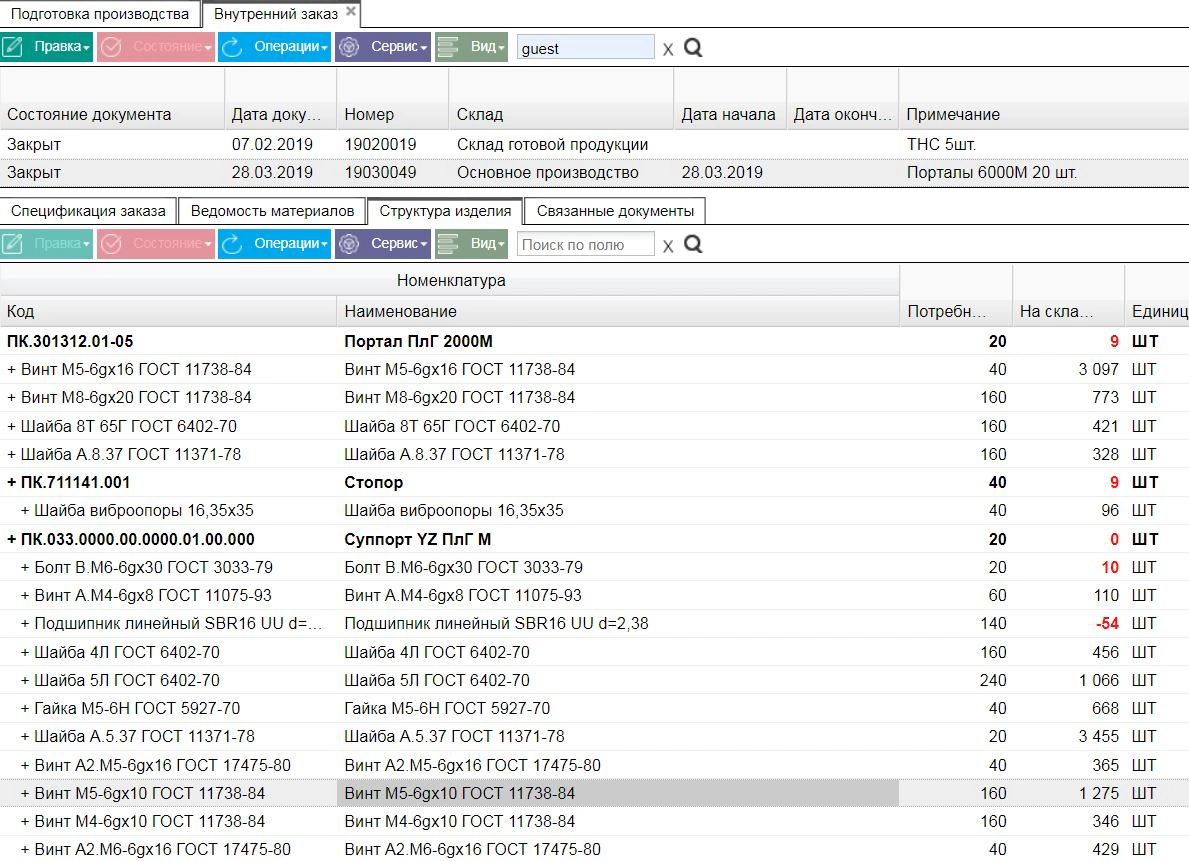Open the lower panel 'Сервис' gear menu
The image size is (1189, 861).
[x=383, y=244]
